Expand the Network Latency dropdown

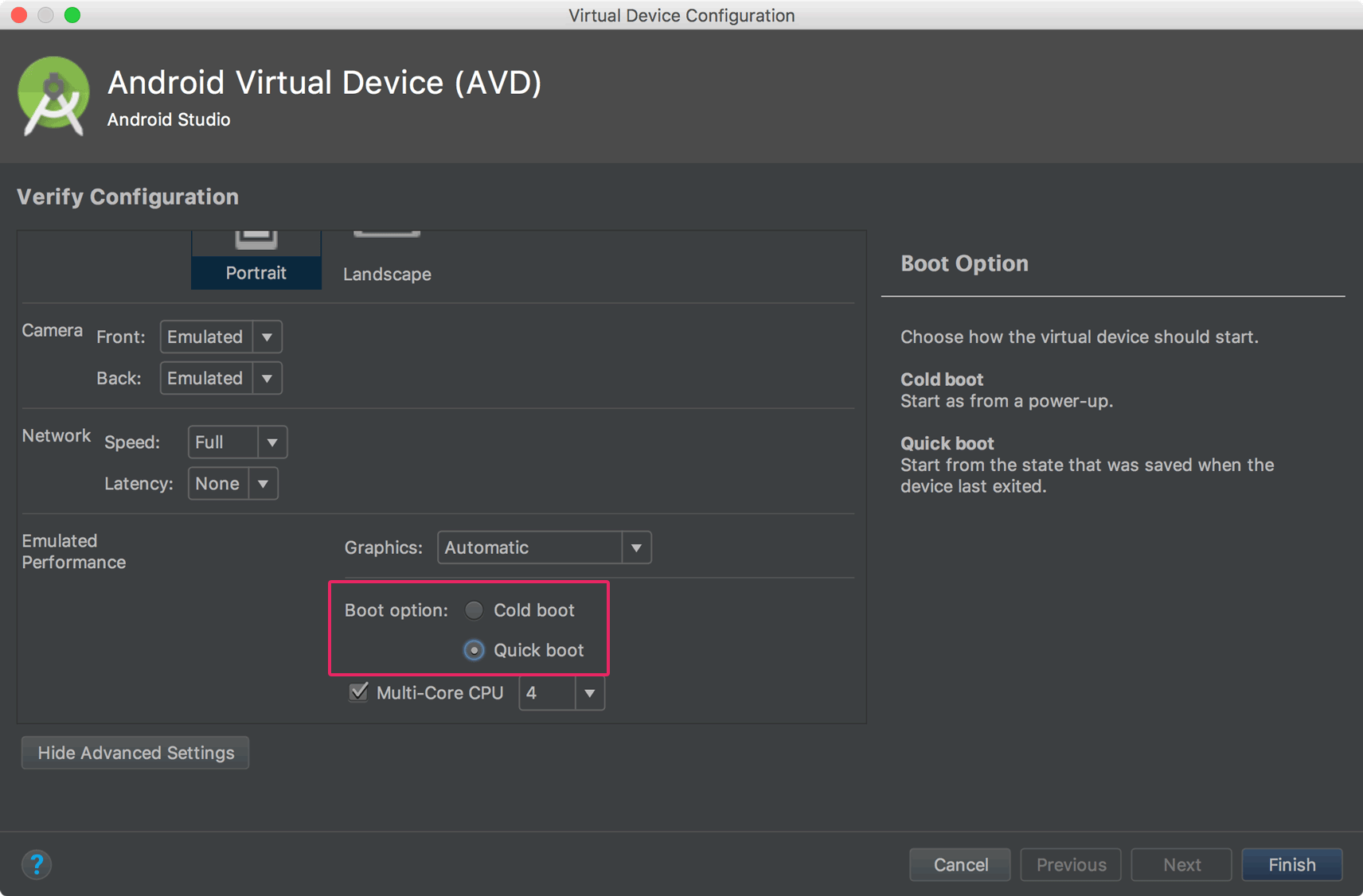232,484
